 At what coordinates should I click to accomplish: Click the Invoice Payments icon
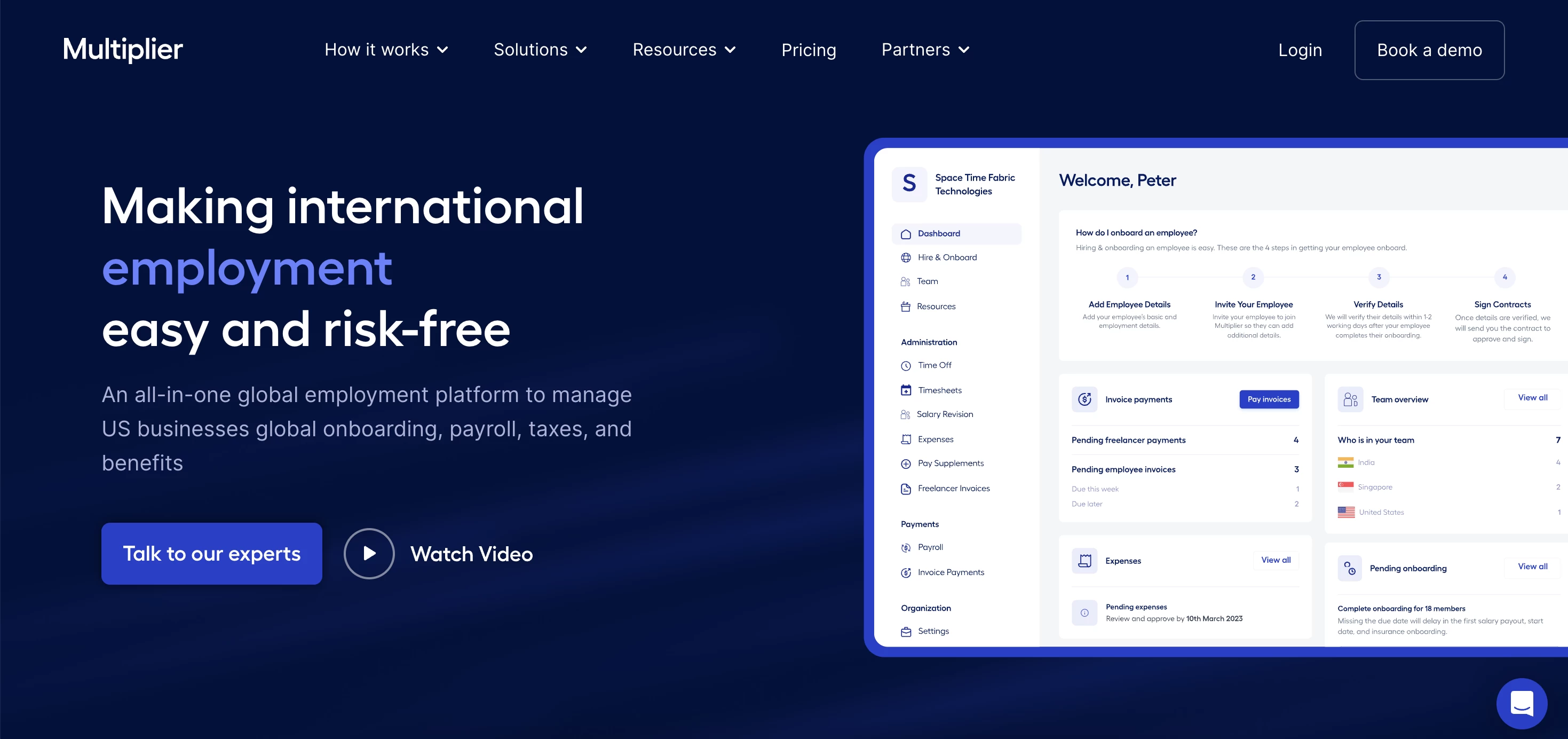click(906, 571)
